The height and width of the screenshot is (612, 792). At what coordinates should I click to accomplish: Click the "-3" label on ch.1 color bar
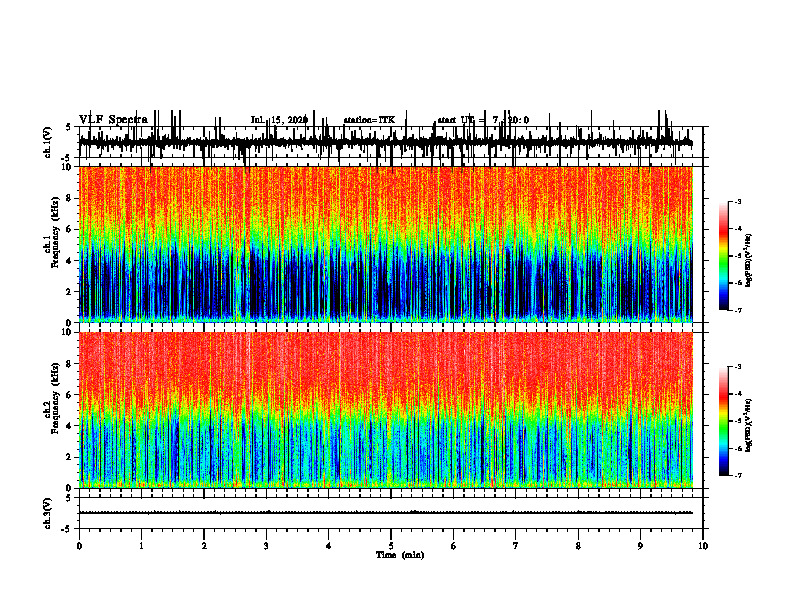point(737,201)
